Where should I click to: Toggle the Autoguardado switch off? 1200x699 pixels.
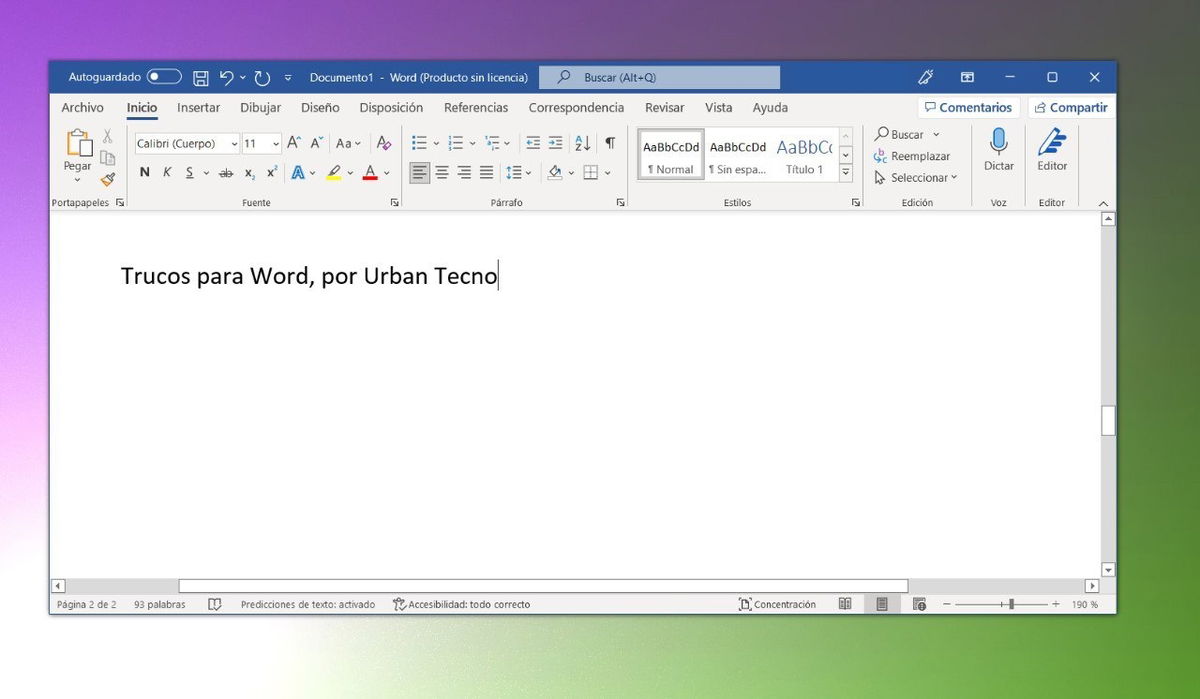coord(162,76)
